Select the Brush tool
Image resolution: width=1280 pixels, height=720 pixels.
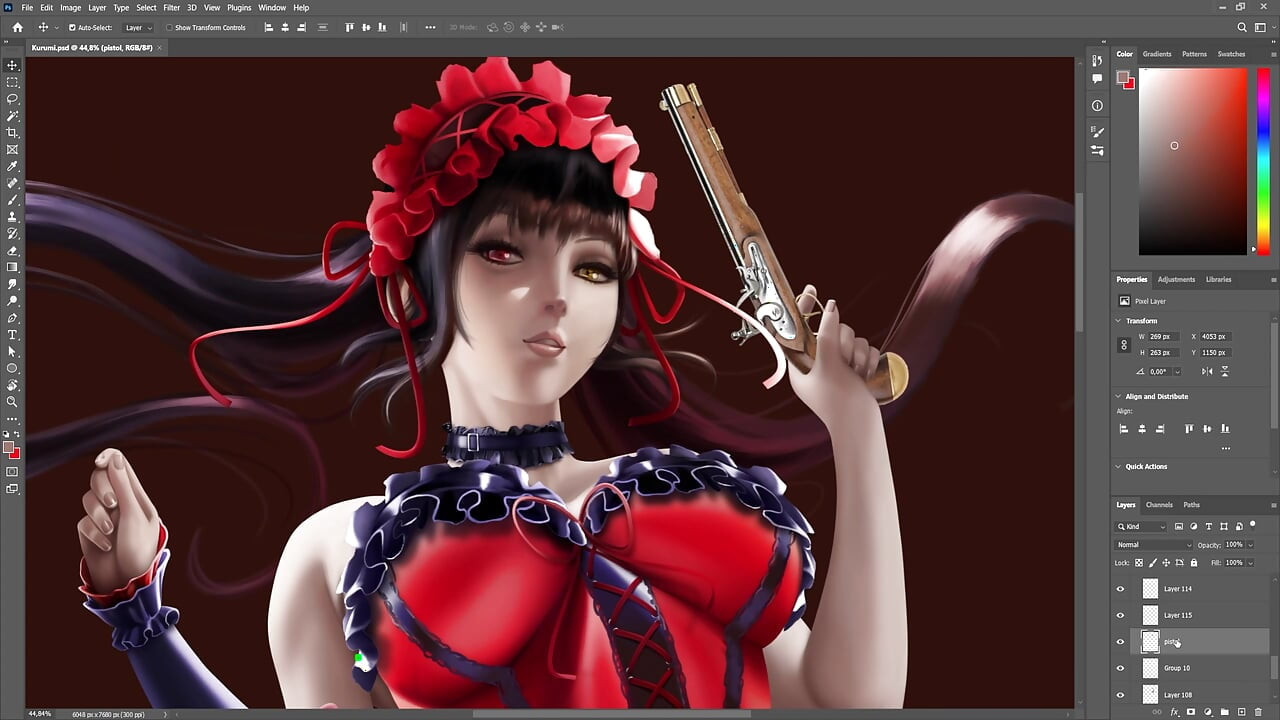[12, 200]
